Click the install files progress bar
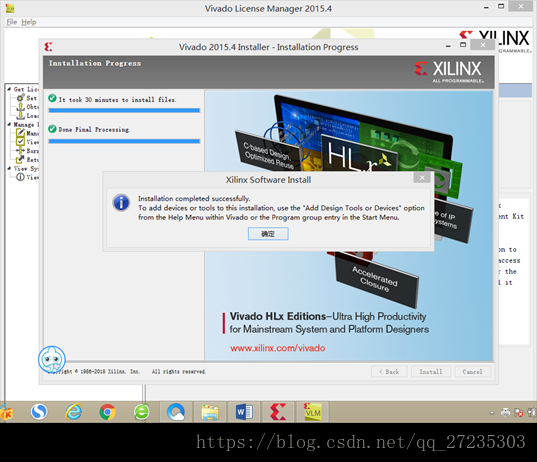The height and width of the screenshot is (462, 537). tap(124, 110)
